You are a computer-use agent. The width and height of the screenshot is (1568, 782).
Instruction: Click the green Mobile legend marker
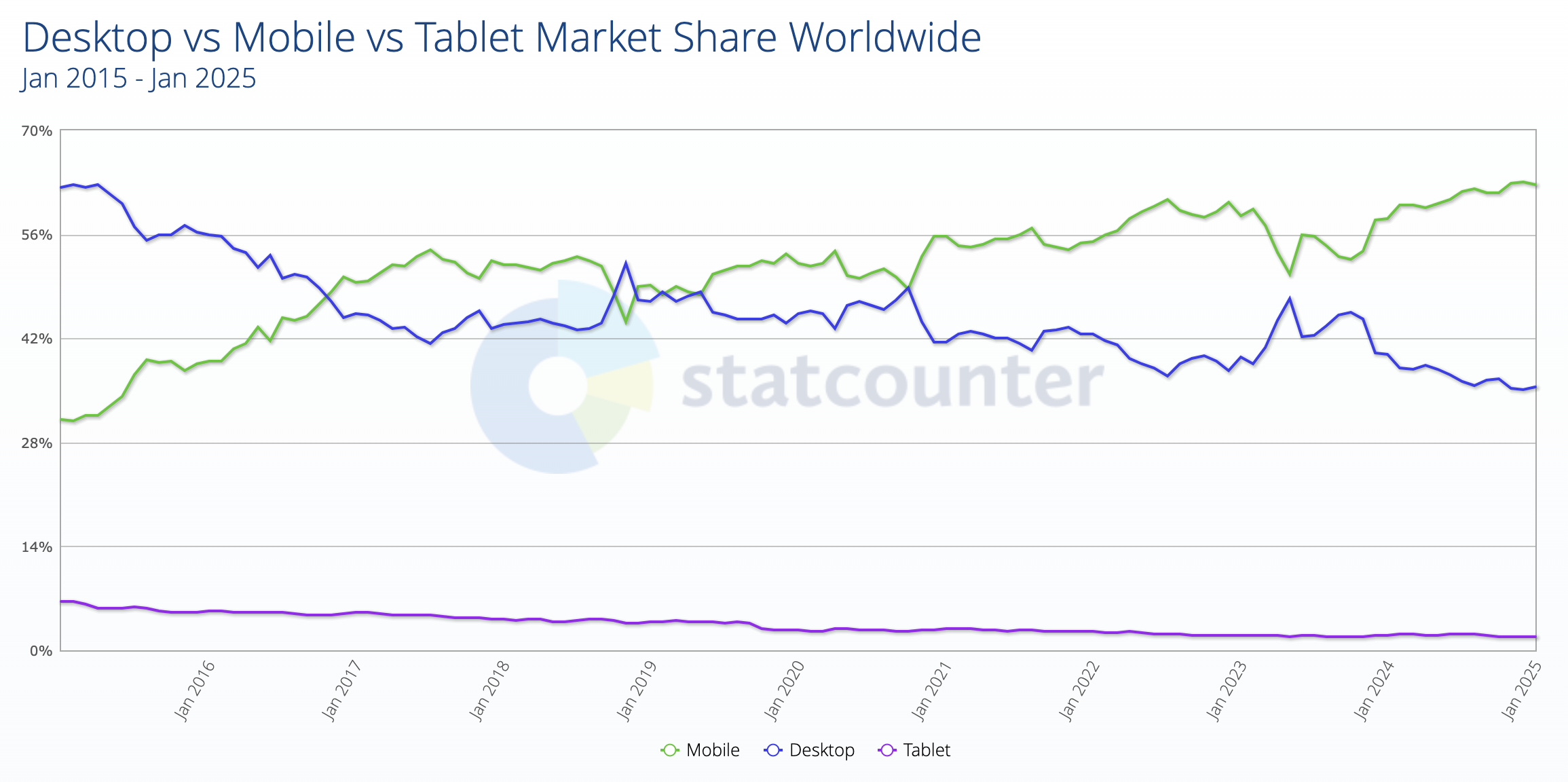(x=669, y=750)
